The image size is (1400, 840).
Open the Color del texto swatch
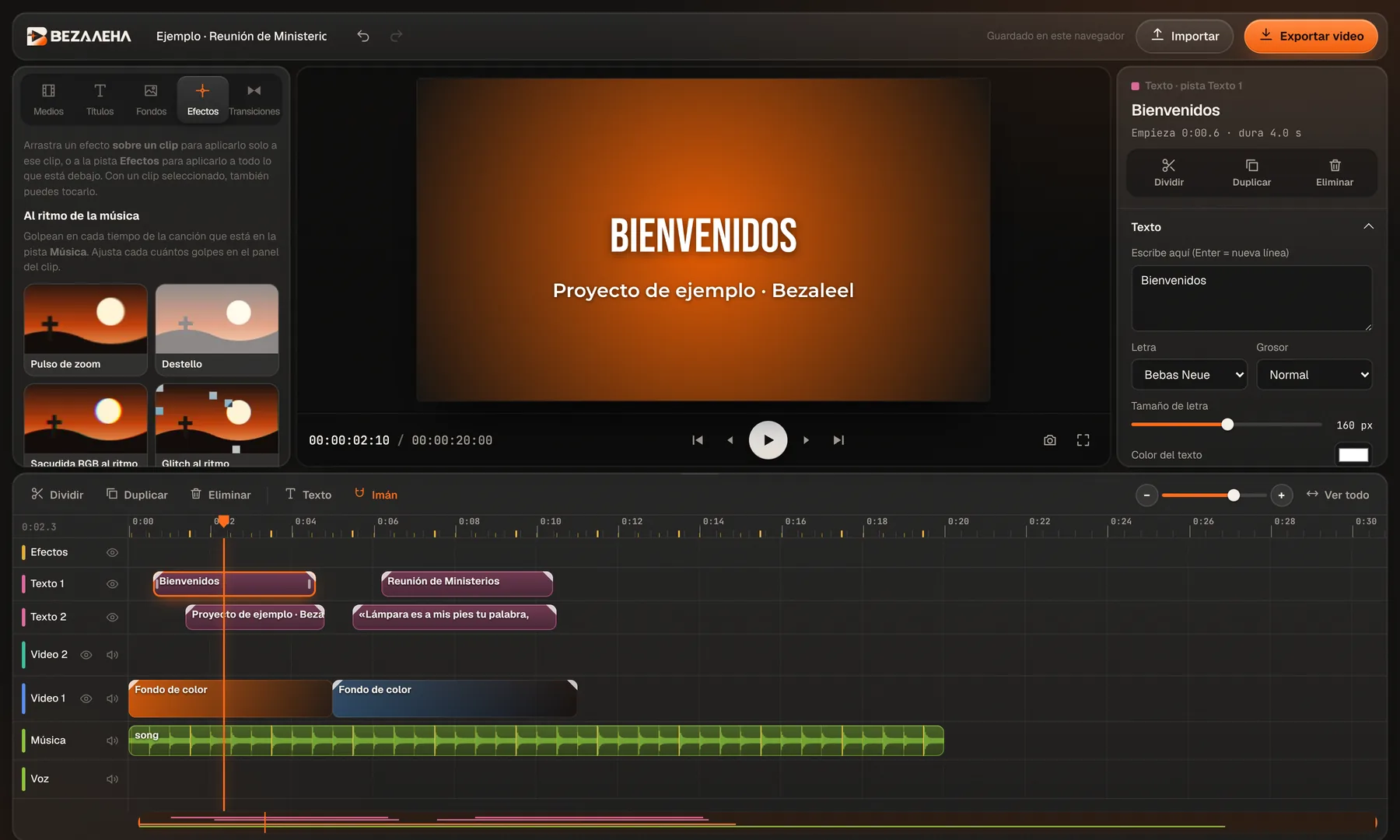[x=1353, y=455]
